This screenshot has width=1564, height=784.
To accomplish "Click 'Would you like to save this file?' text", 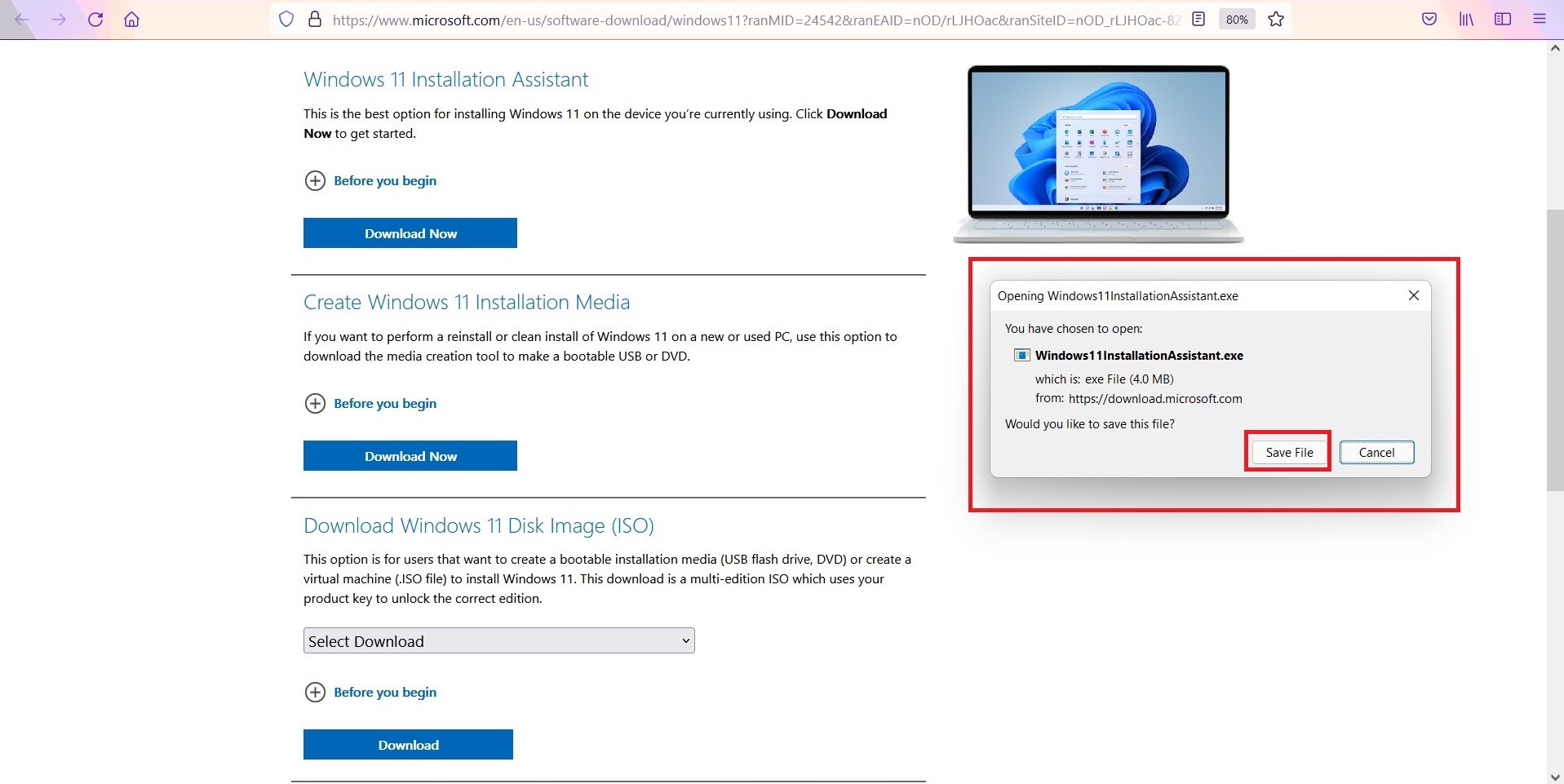I will tap(1090, 423).
